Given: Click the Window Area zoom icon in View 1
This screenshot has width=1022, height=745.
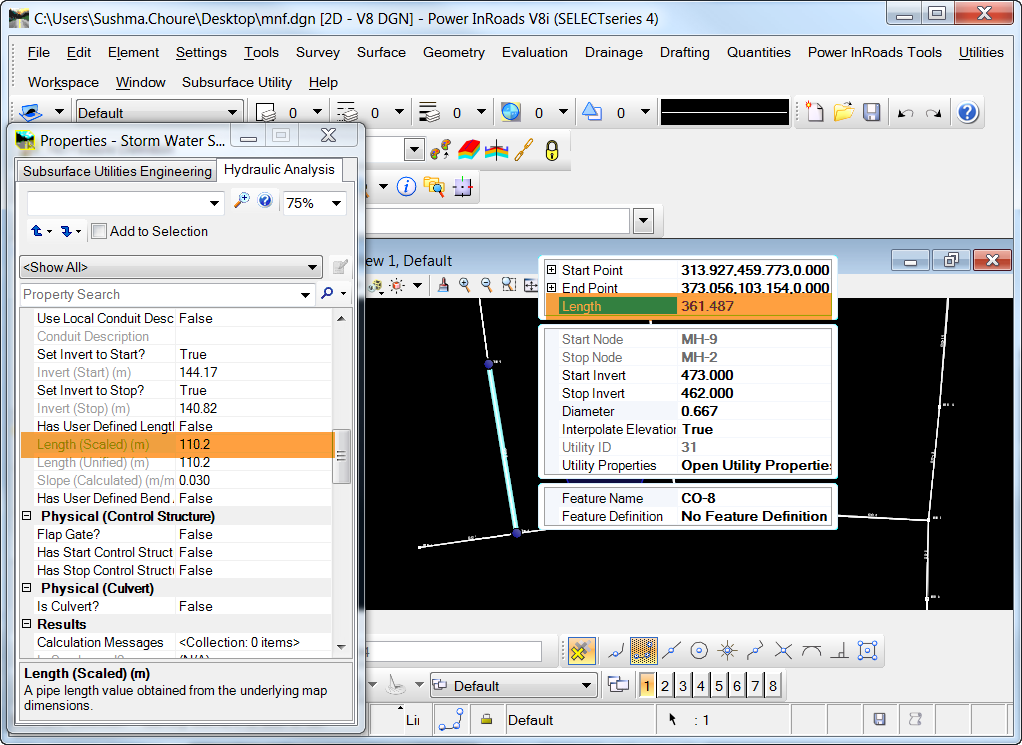Looking at the screenshot, I should point(508,285).
